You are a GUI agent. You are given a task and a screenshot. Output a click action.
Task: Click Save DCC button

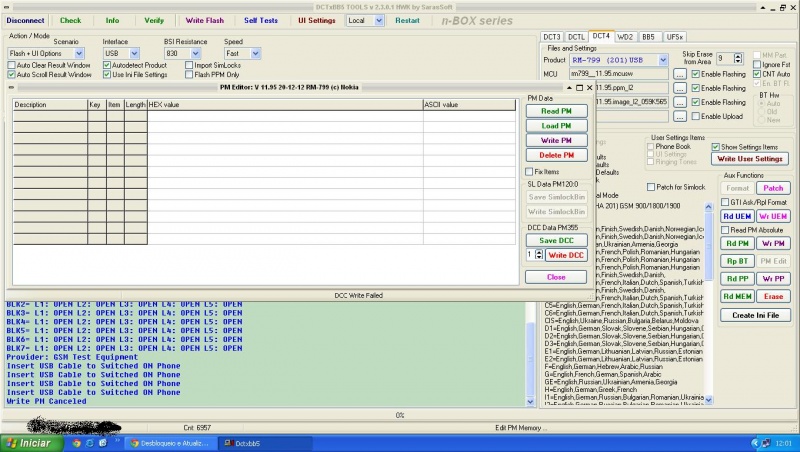[x=556, y=240]
